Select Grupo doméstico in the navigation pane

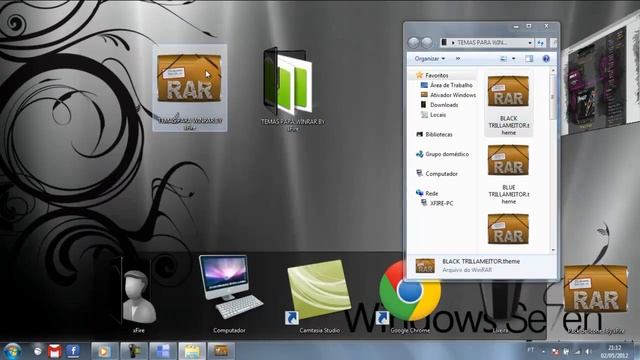click(x=447, y=154)
